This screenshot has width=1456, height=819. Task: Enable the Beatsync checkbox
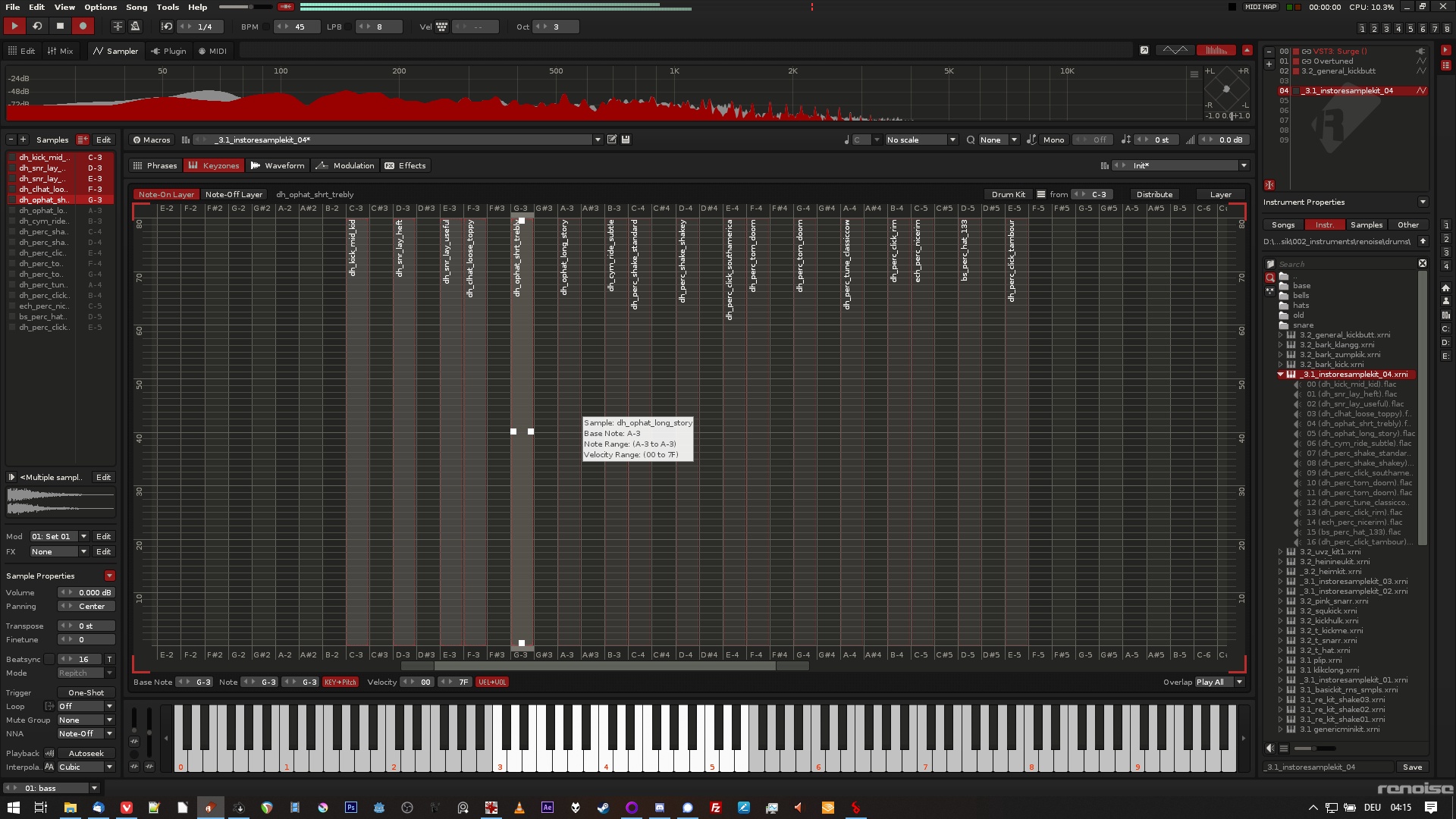(x=49, y=659)
